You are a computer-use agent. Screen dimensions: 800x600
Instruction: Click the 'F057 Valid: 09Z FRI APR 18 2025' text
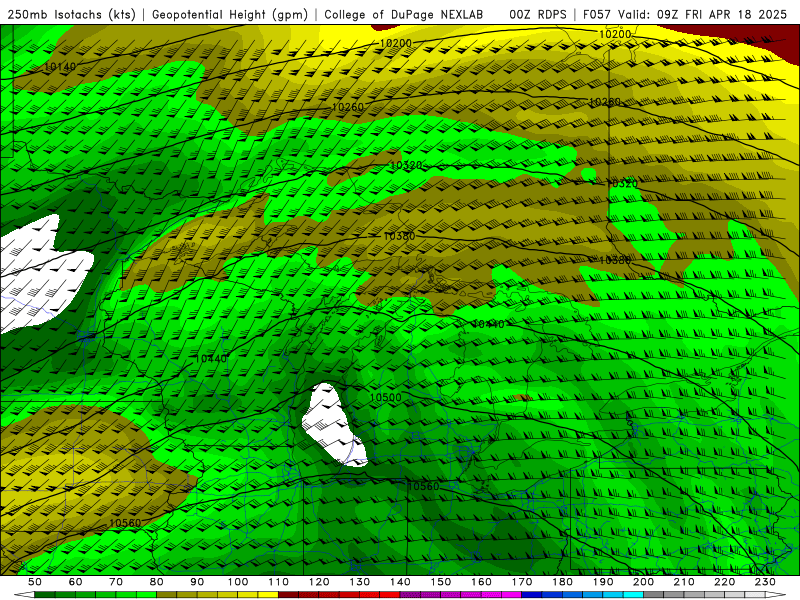pos(685,15)
